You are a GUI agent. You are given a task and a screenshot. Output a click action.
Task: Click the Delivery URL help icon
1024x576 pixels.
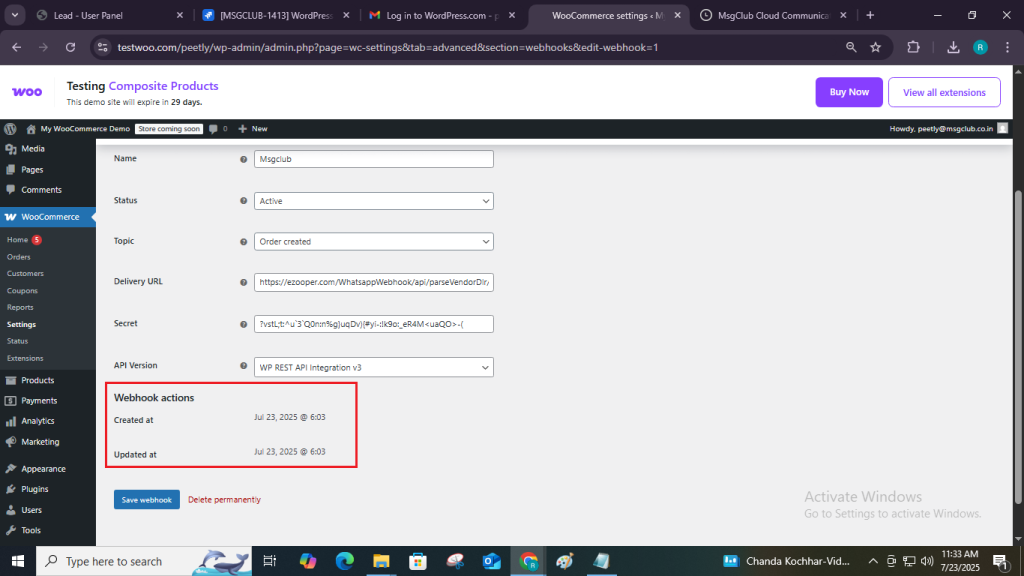(x=244, y=283)
